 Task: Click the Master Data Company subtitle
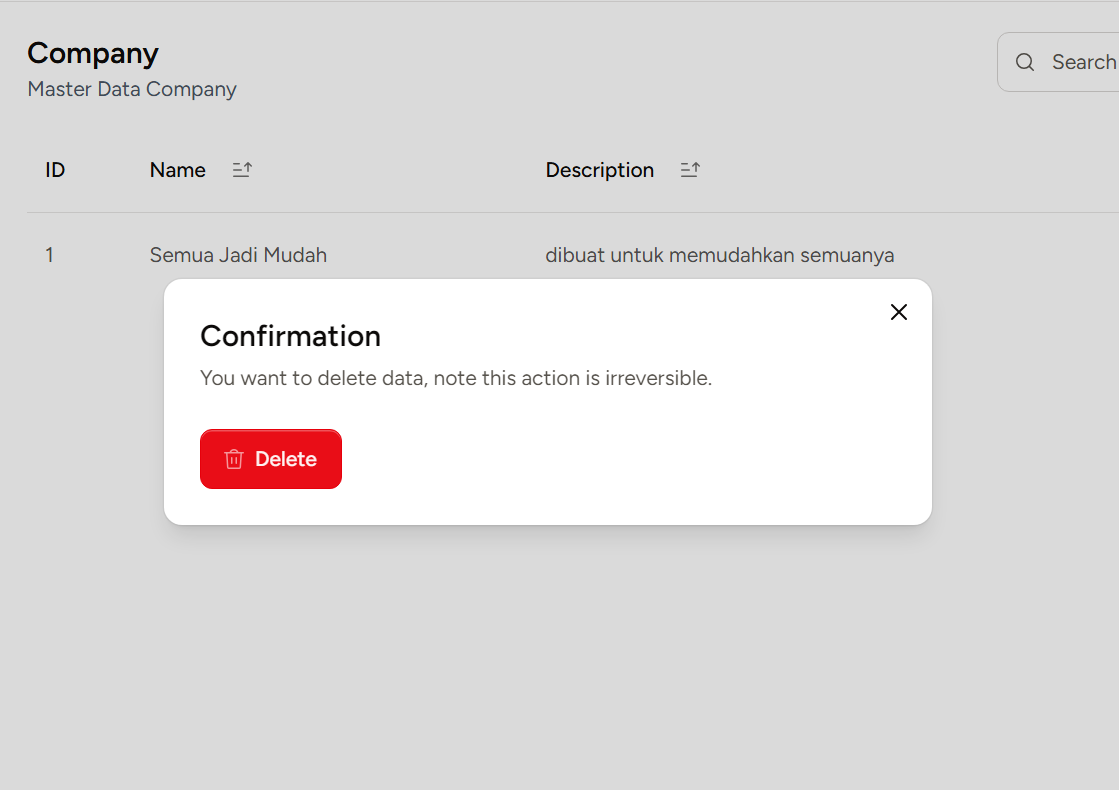point(132,89)
